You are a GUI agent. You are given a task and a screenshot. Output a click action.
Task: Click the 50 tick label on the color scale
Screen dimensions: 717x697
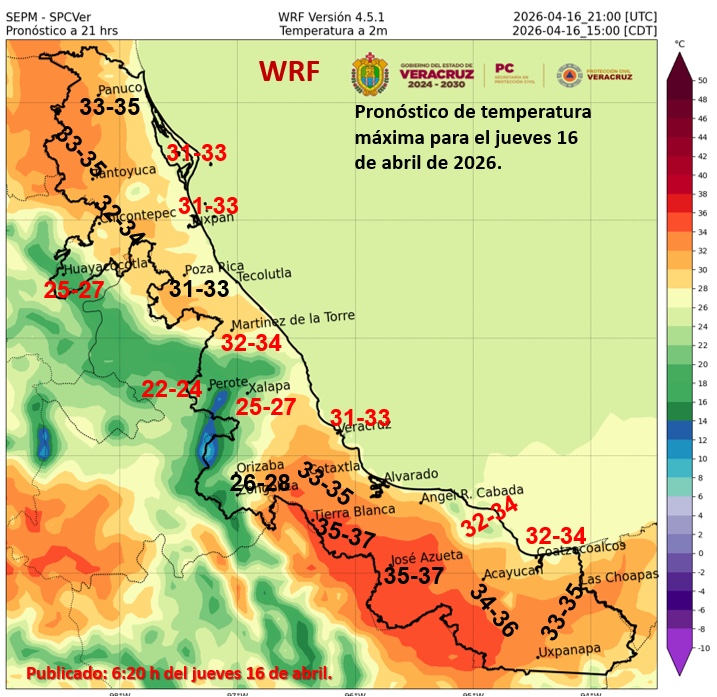(x=703, y=80)
